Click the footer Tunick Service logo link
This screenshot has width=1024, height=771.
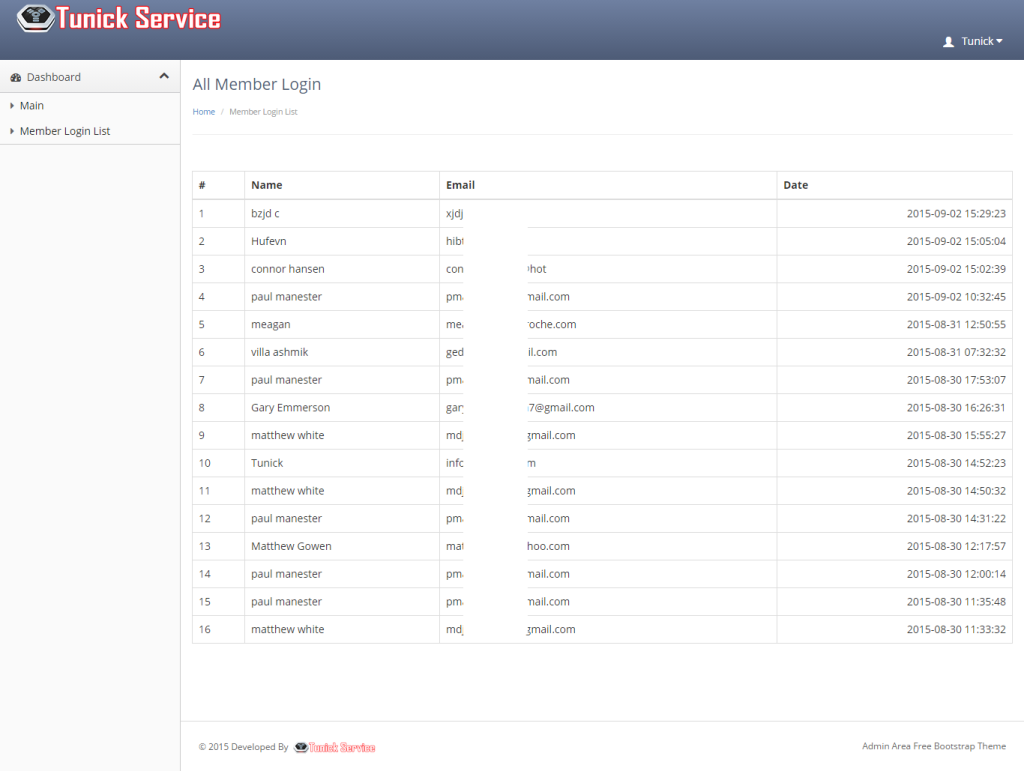(334, 747)
